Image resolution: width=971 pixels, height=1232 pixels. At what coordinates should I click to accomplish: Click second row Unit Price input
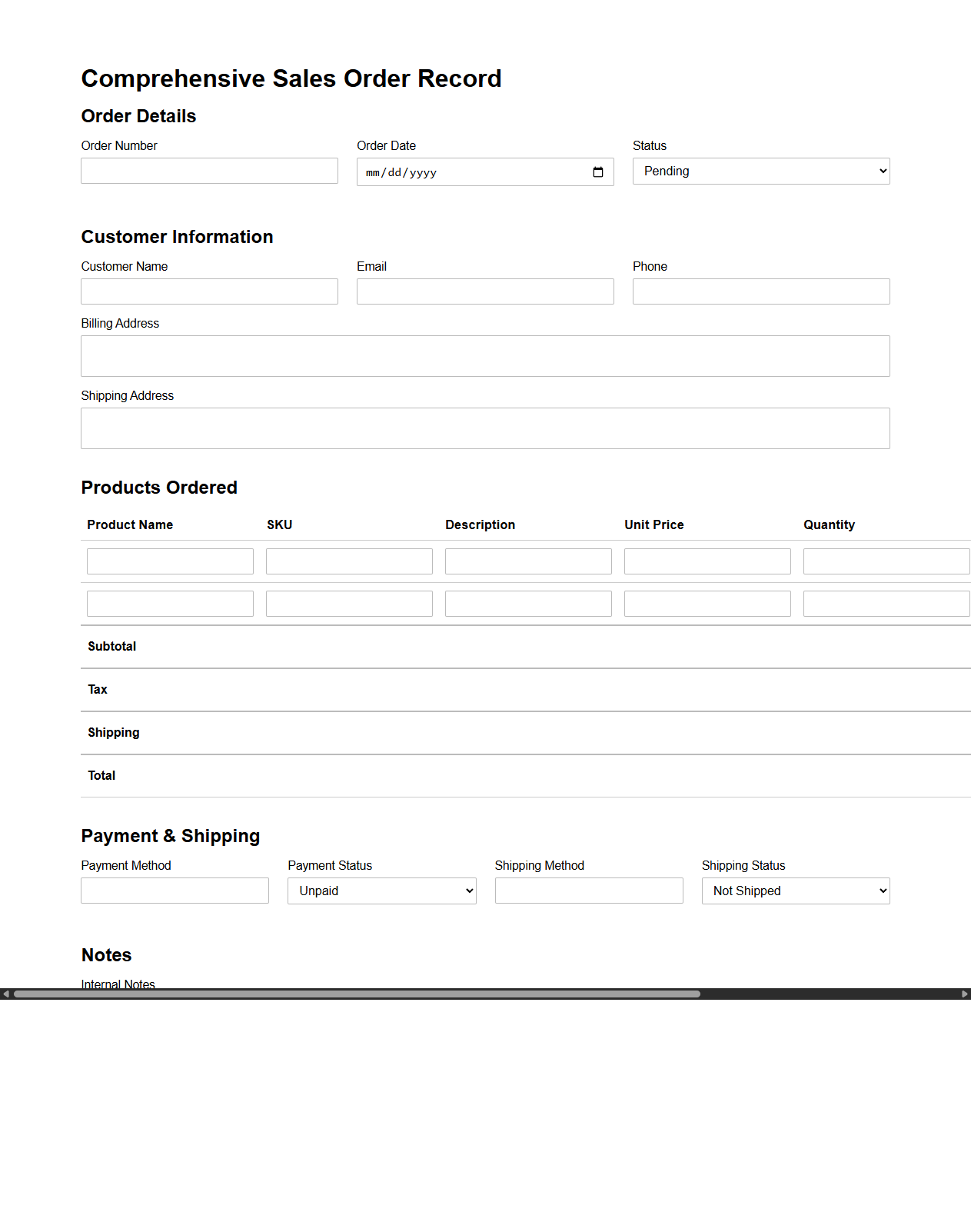[707, 604]
